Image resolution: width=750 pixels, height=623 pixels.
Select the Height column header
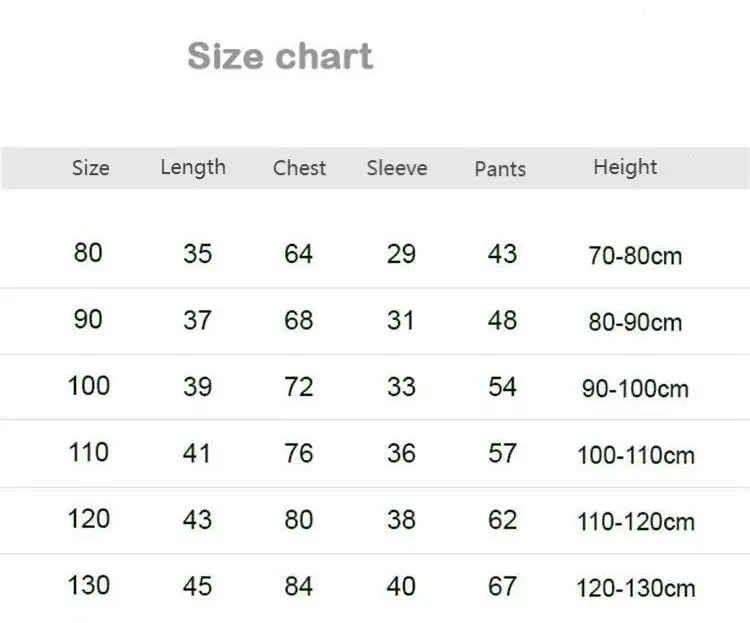coord(625,167)
